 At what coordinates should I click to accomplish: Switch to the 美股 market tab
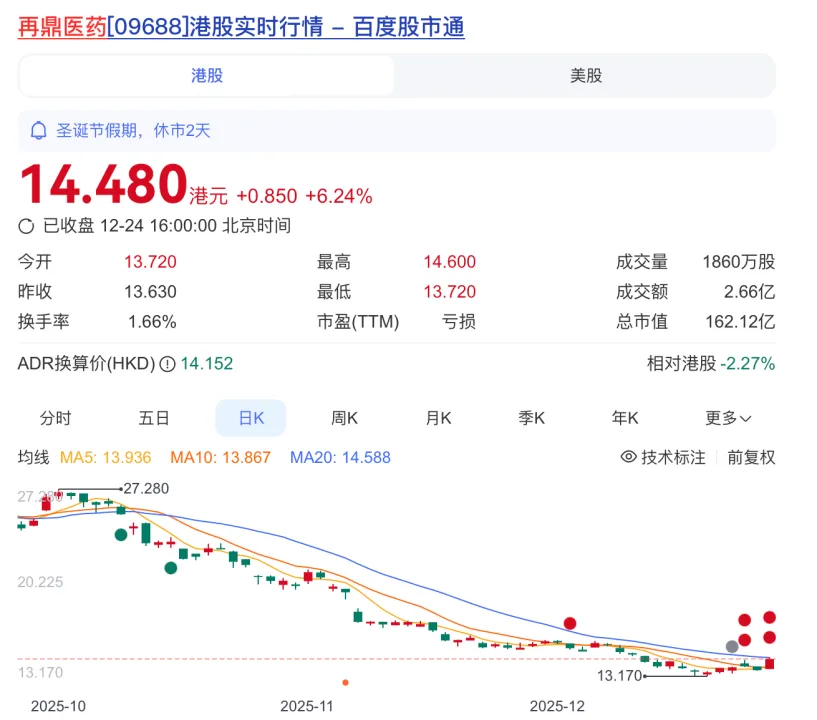(x=585, y=75)
